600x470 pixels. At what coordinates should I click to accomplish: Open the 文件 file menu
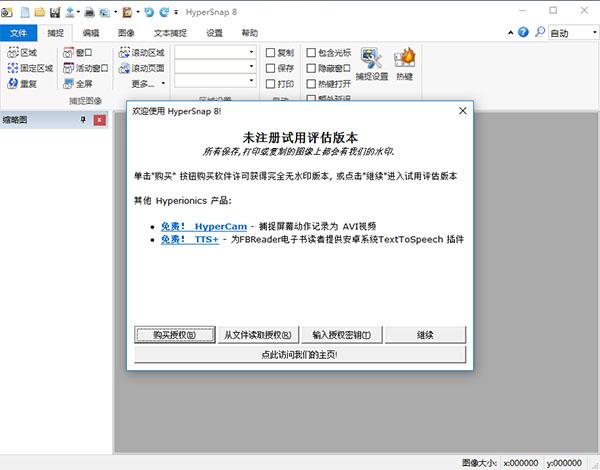[18, 33]
